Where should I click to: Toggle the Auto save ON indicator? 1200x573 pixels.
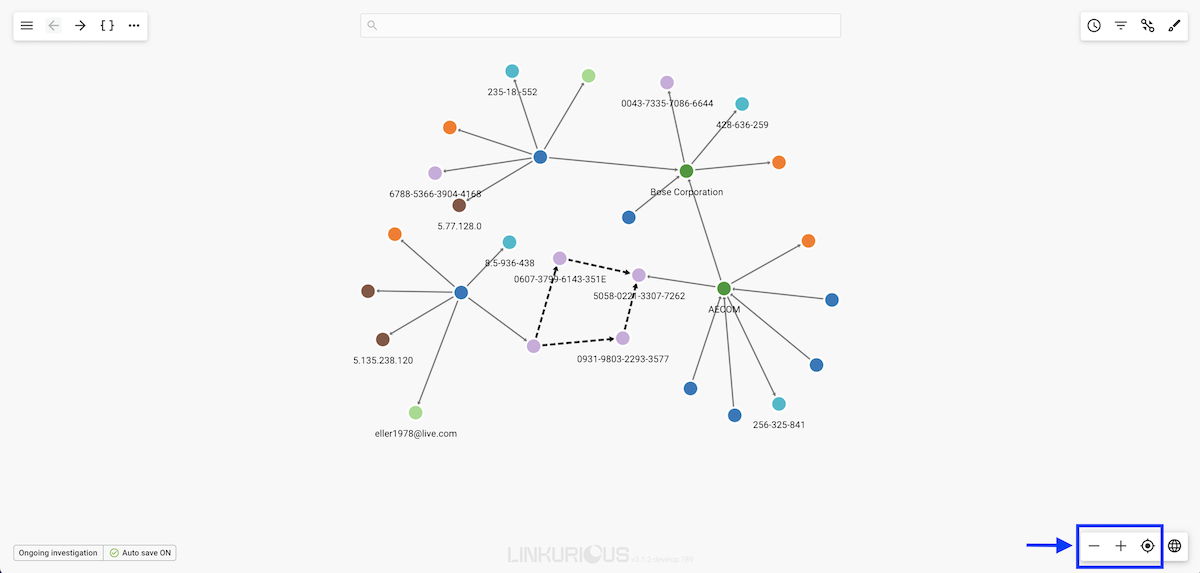coord(147,552)
